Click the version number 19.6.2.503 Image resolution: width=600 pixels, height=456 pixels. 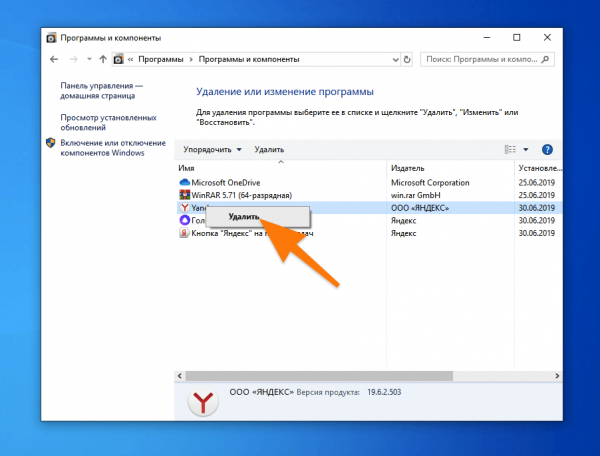pyautogui.click(x=384, y=392)
